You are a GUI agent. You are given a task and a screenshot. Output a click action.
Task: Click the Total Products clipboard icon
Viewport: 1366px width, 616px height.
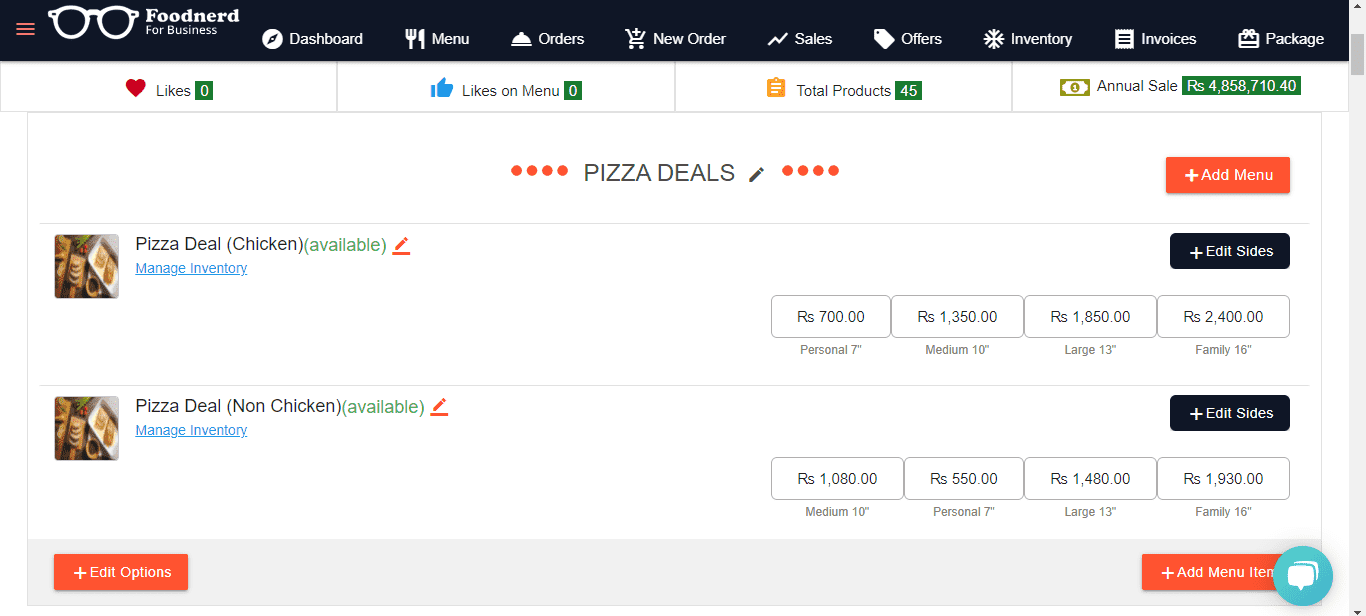pyautogui.click(x=776, y=88)
